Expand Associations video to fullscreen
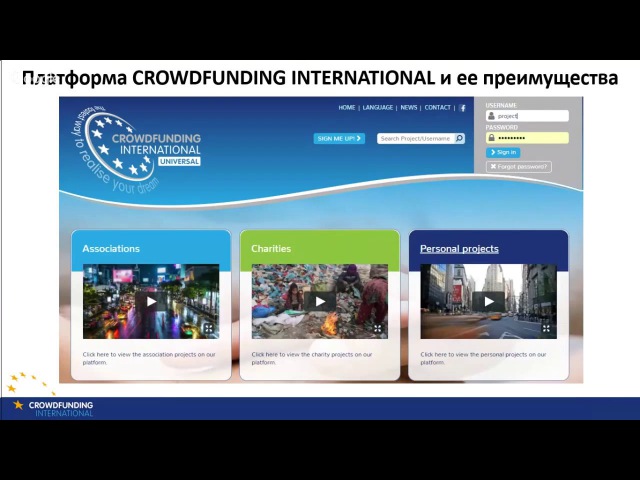The image size is (640, 480). (209, 328)
